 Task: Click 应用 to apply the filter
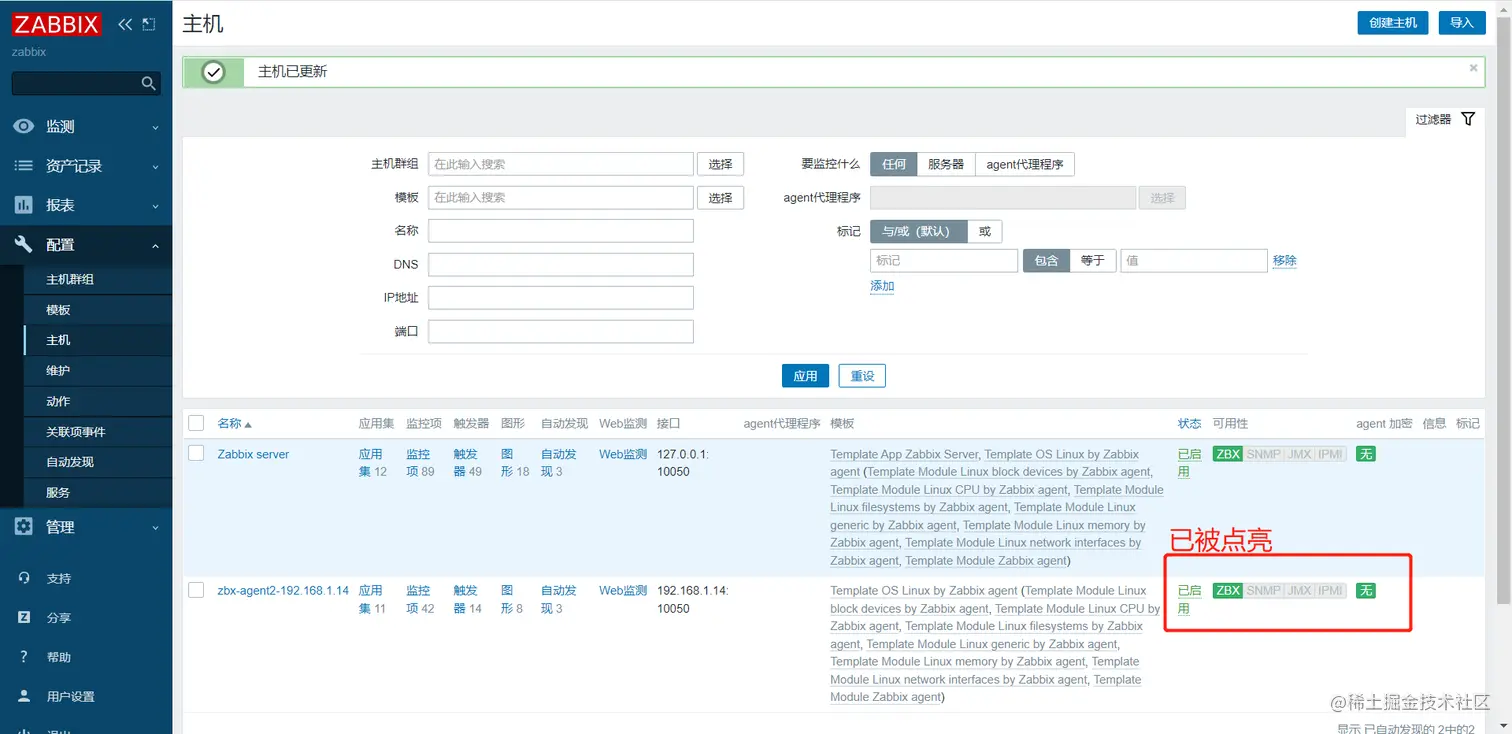(805, 376)
